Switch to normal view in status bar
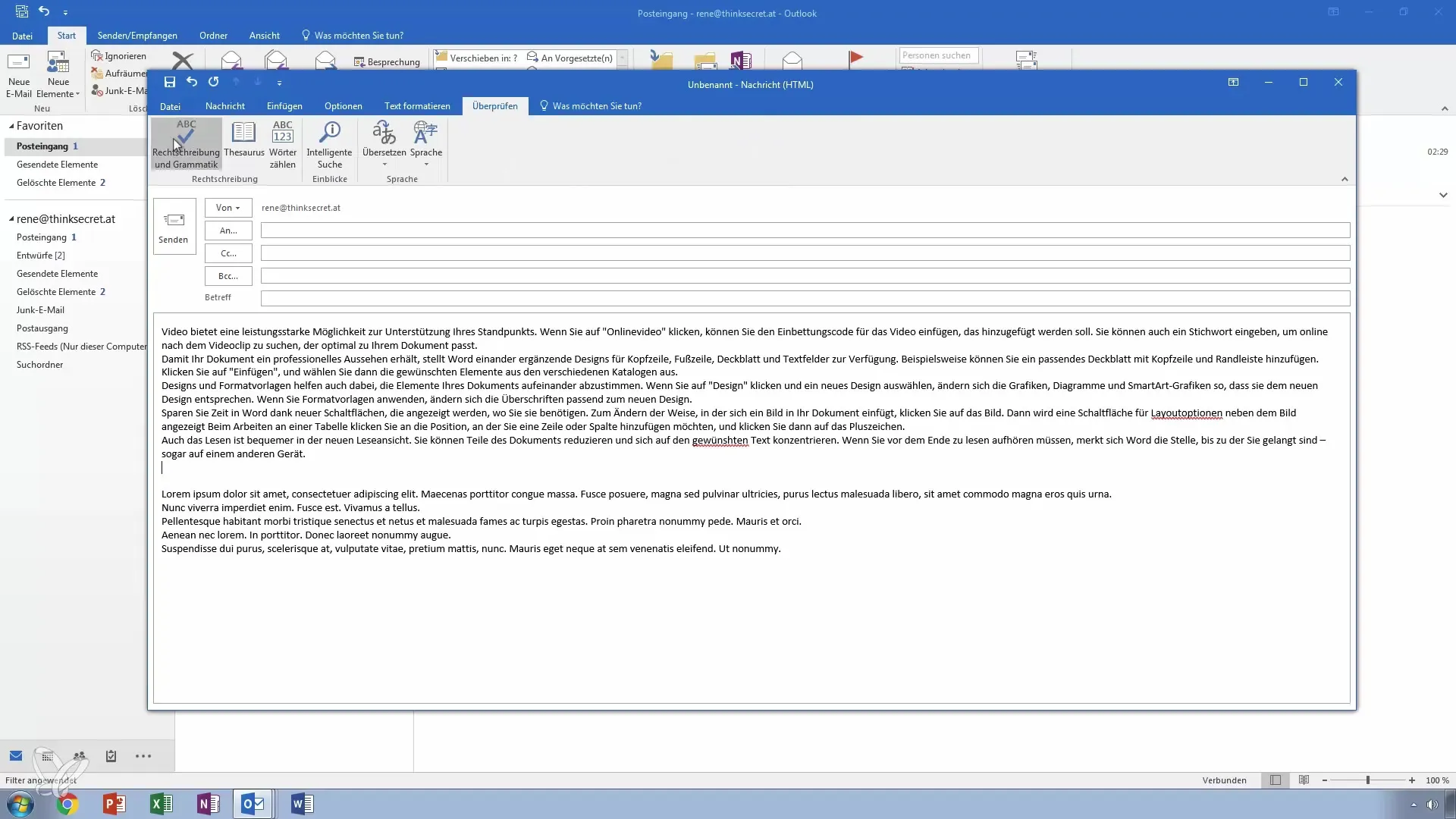The image size is (1456, 819). 1276,780
